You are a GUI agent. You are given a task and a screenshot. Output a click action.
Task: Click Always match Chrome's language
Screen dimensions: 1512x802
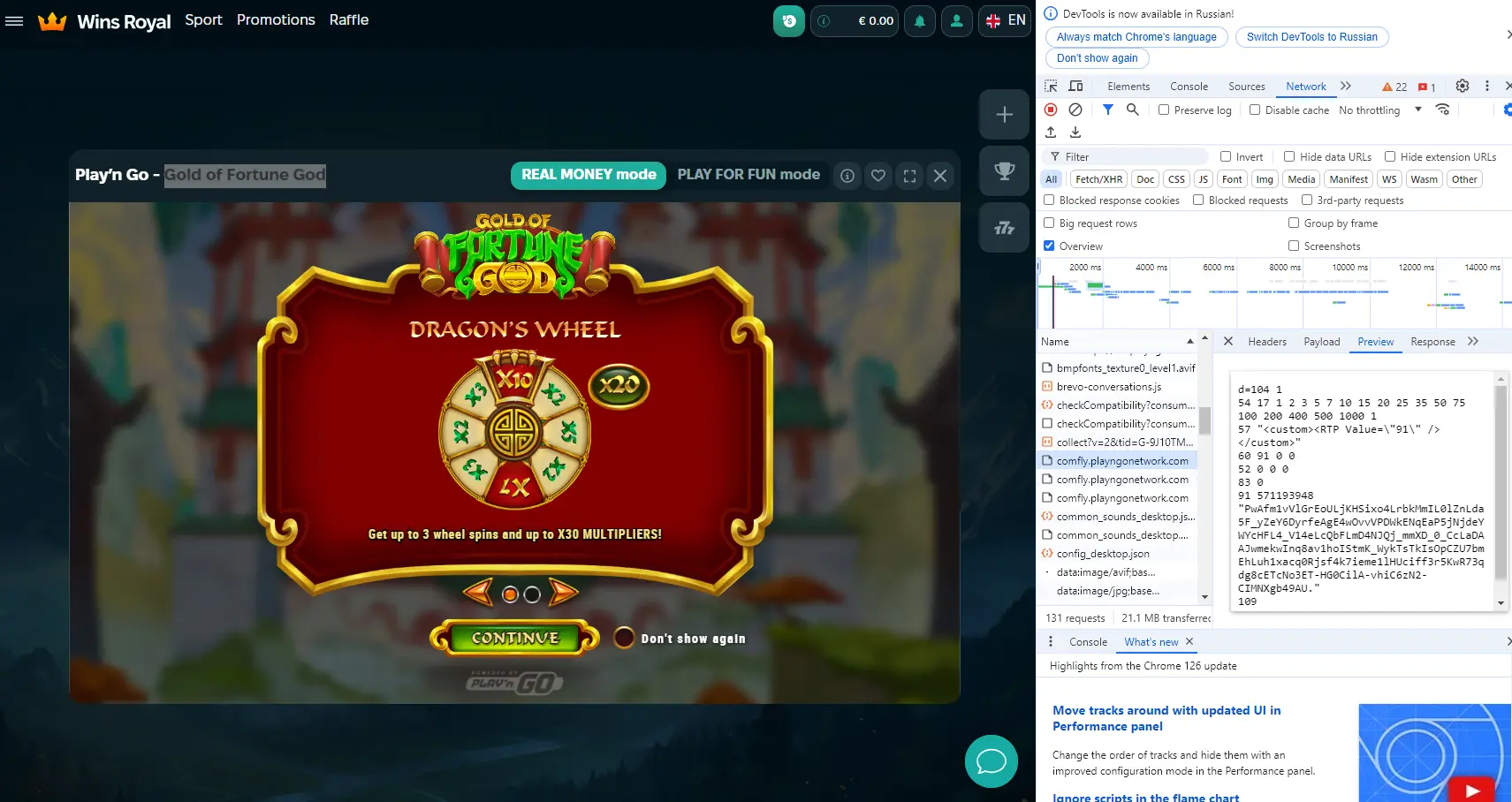[x=1136, y=37]
